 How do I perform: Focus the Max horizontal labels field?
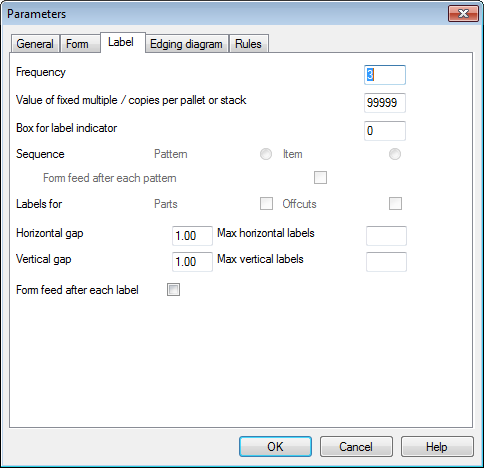pos(386,236)
